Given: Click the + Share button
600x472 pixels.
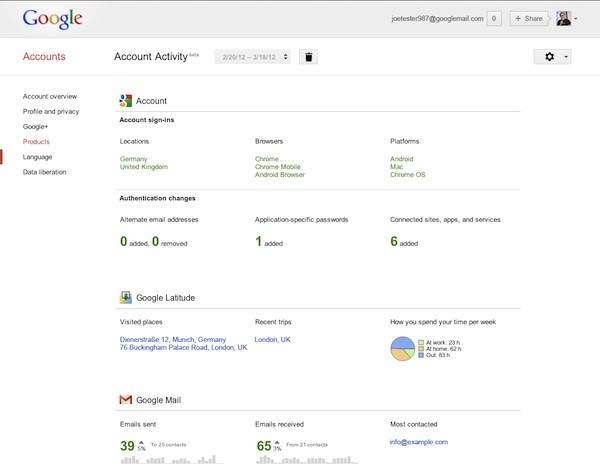Looking at the screenshot, I should pyautogui.click(x=529, y=18).
